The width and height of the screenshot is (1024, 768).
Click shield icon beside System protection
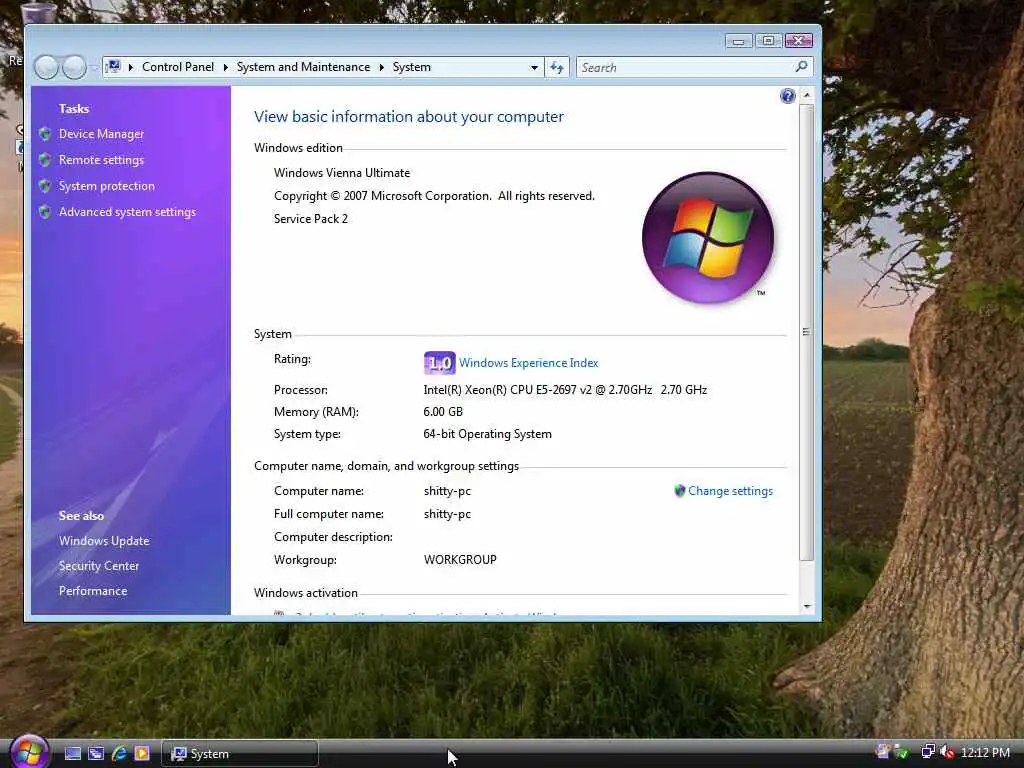tap(45, 186)
